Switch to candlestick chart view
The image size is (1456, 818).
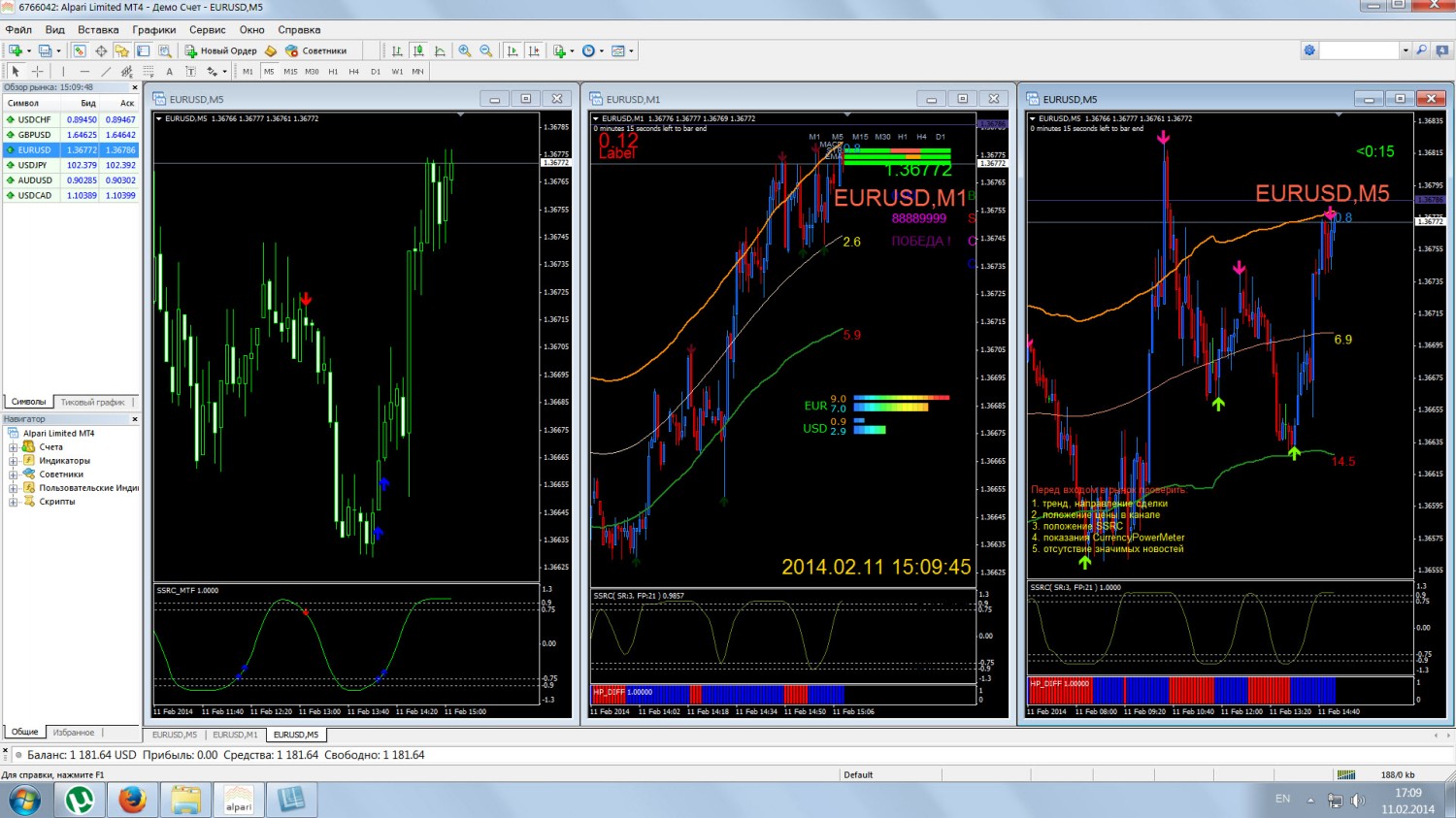(x=418, y=50)
